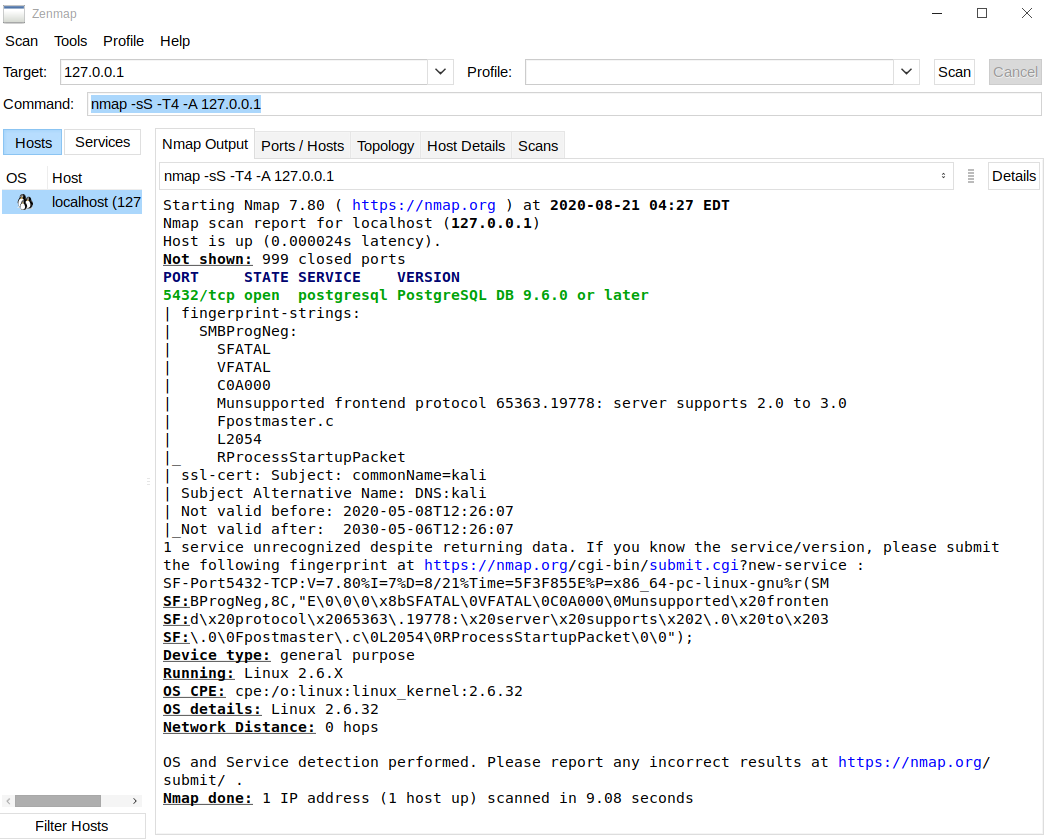Switch to the Ports / Hosts tab
This screenshot has width=1047, height=839.
pos(302,145)
